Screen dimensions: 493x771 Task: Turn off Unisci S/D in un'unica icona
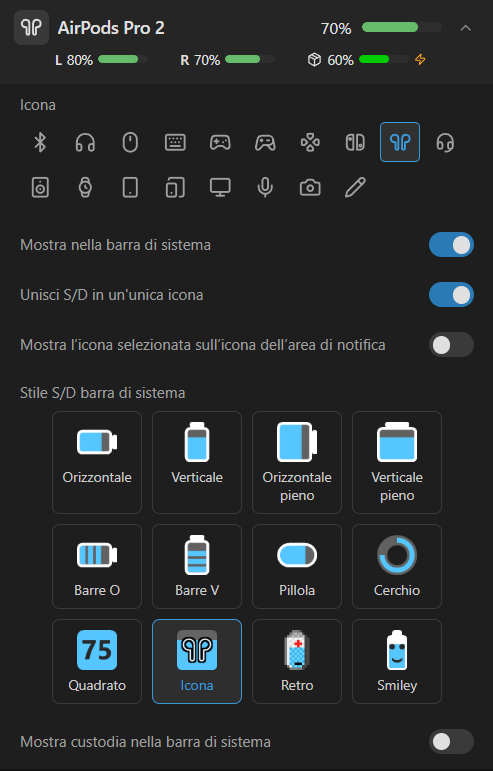(x=451, y=295)
